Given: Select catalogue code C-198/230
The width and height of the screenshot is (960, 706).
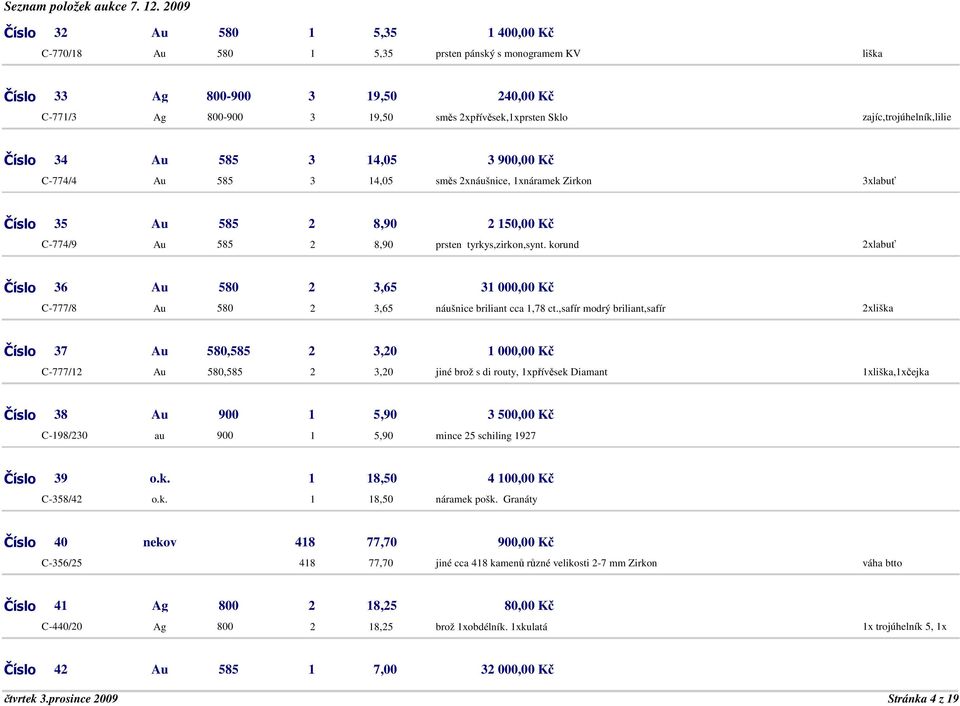Looking at the screenshot, I should pyautogui.click(x=64, y=435).
